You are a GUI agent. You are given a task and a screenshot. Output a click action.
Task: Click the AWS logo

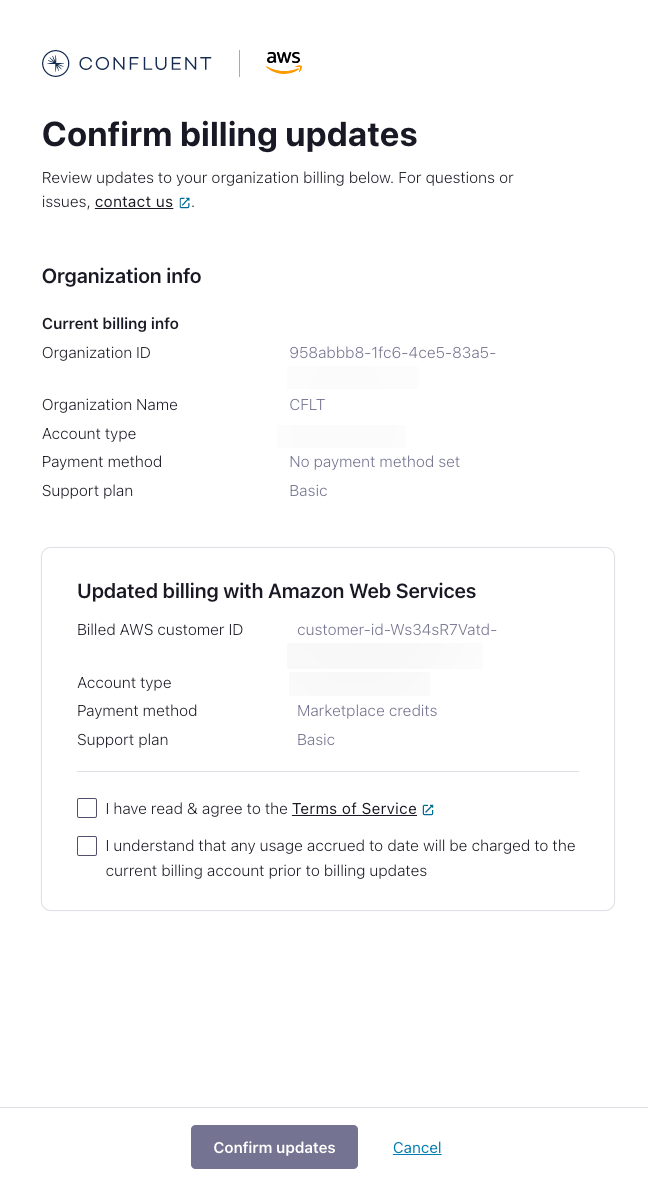pos(283,62)
